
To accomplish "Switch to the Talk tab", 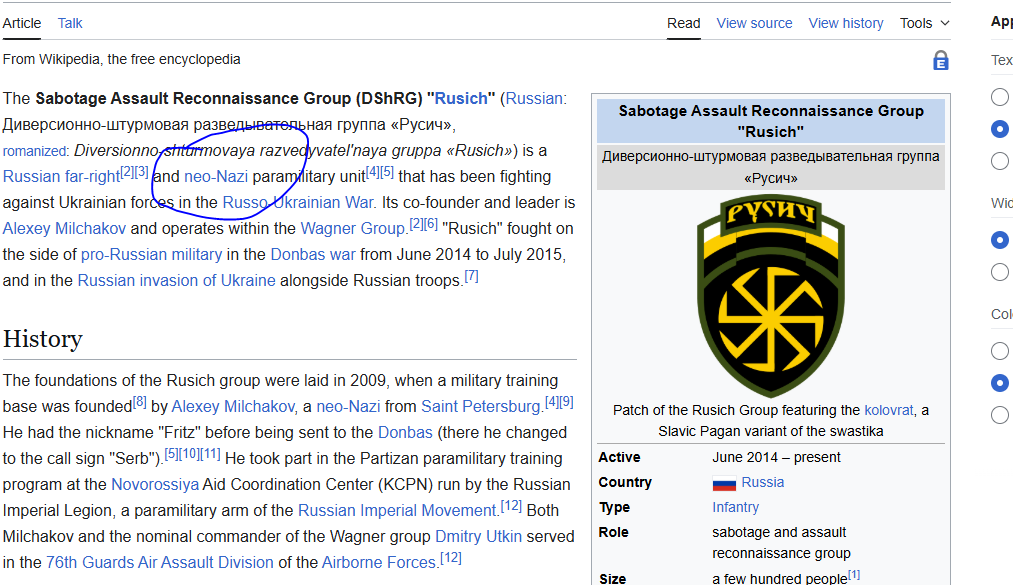I will (x=70, y=23).
